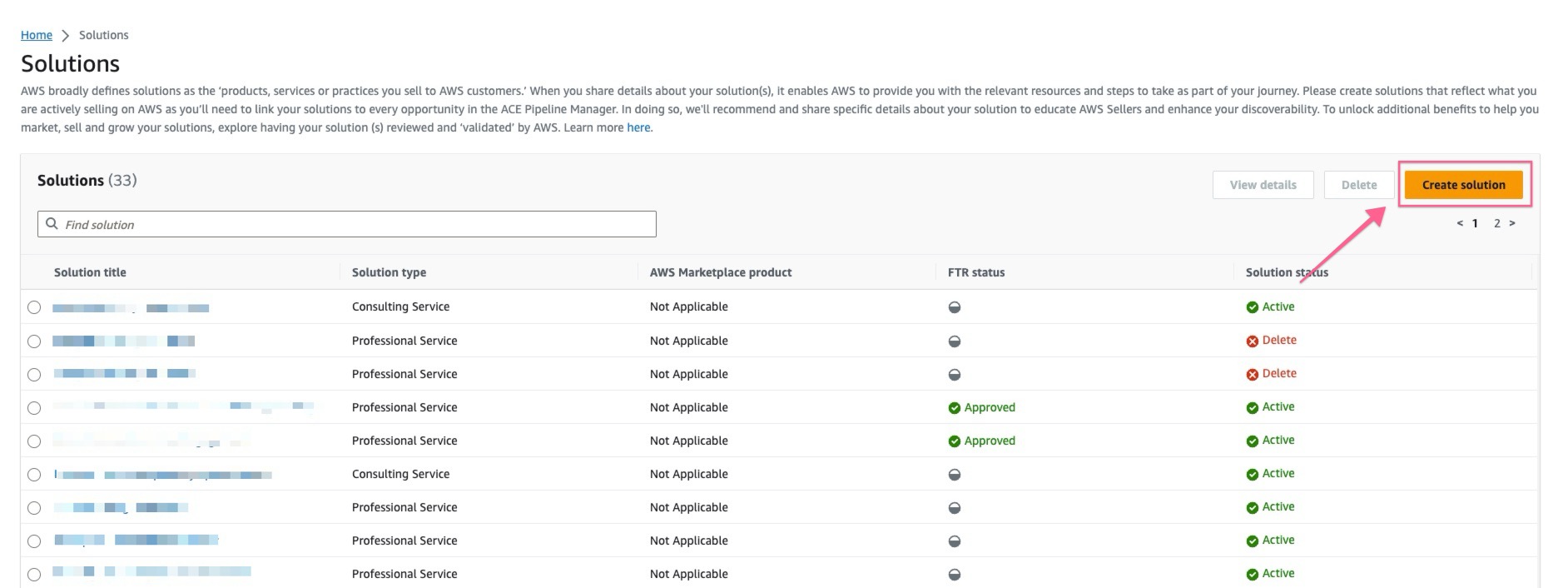Go to page 2 of solutions

[1496, 223]
